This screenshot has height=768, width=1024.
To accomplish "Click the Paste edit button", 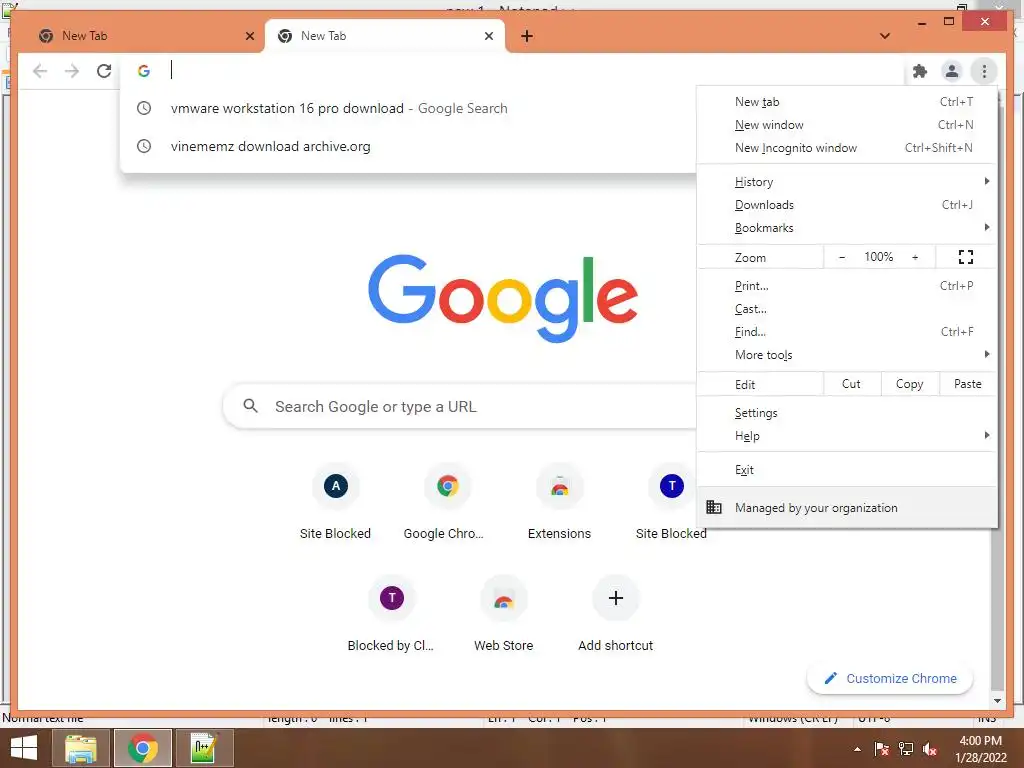I will tap(968, 384).
